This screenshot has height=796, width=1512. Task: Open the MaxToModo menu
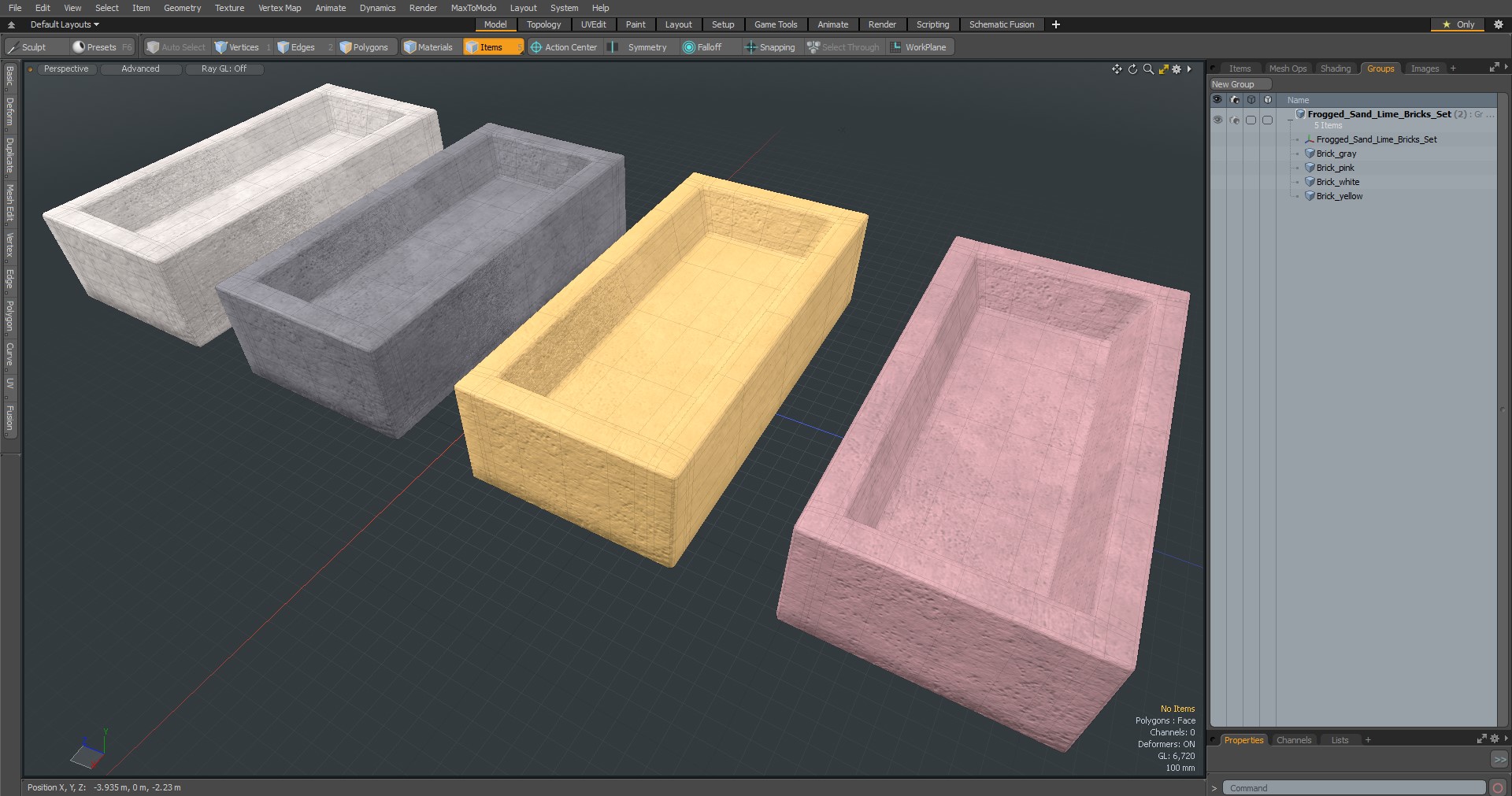pyautogui.click(x=473, y=8)
